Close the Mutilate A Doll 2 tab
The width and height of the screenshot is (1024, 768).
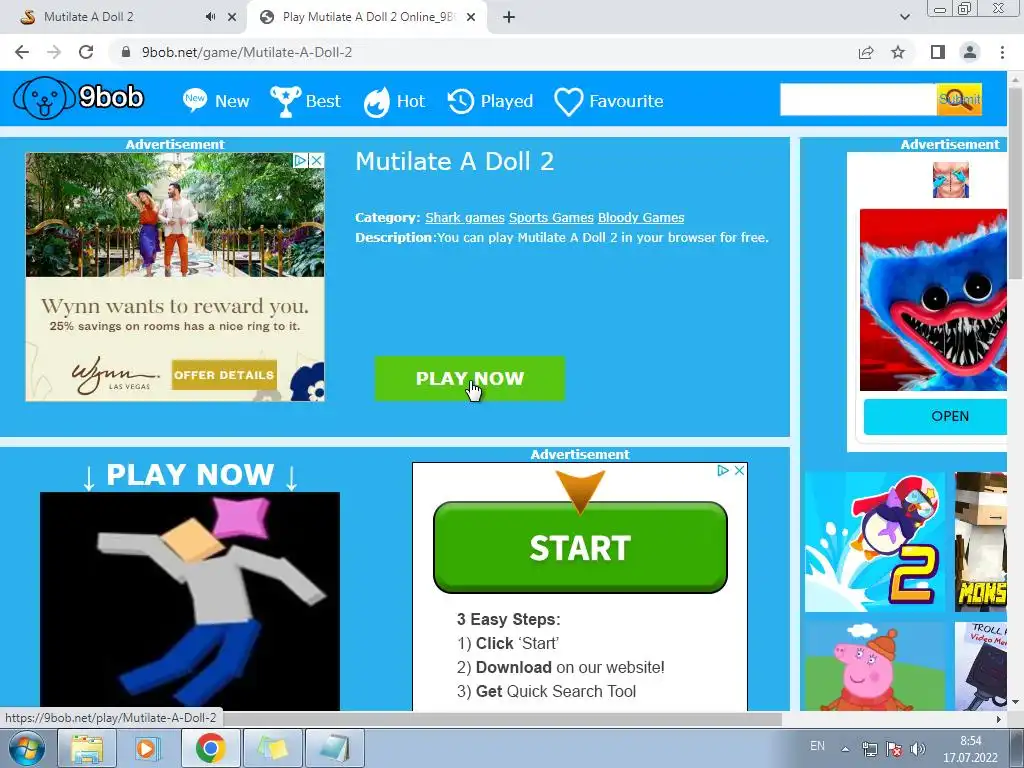232,18
